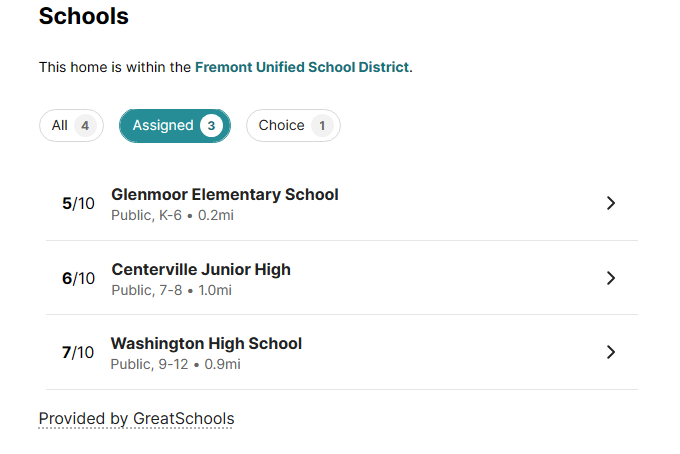The width and height of the screenshot is (680, 454).
Task: Click the count badge 4 on All
Action: click(85, 126)
